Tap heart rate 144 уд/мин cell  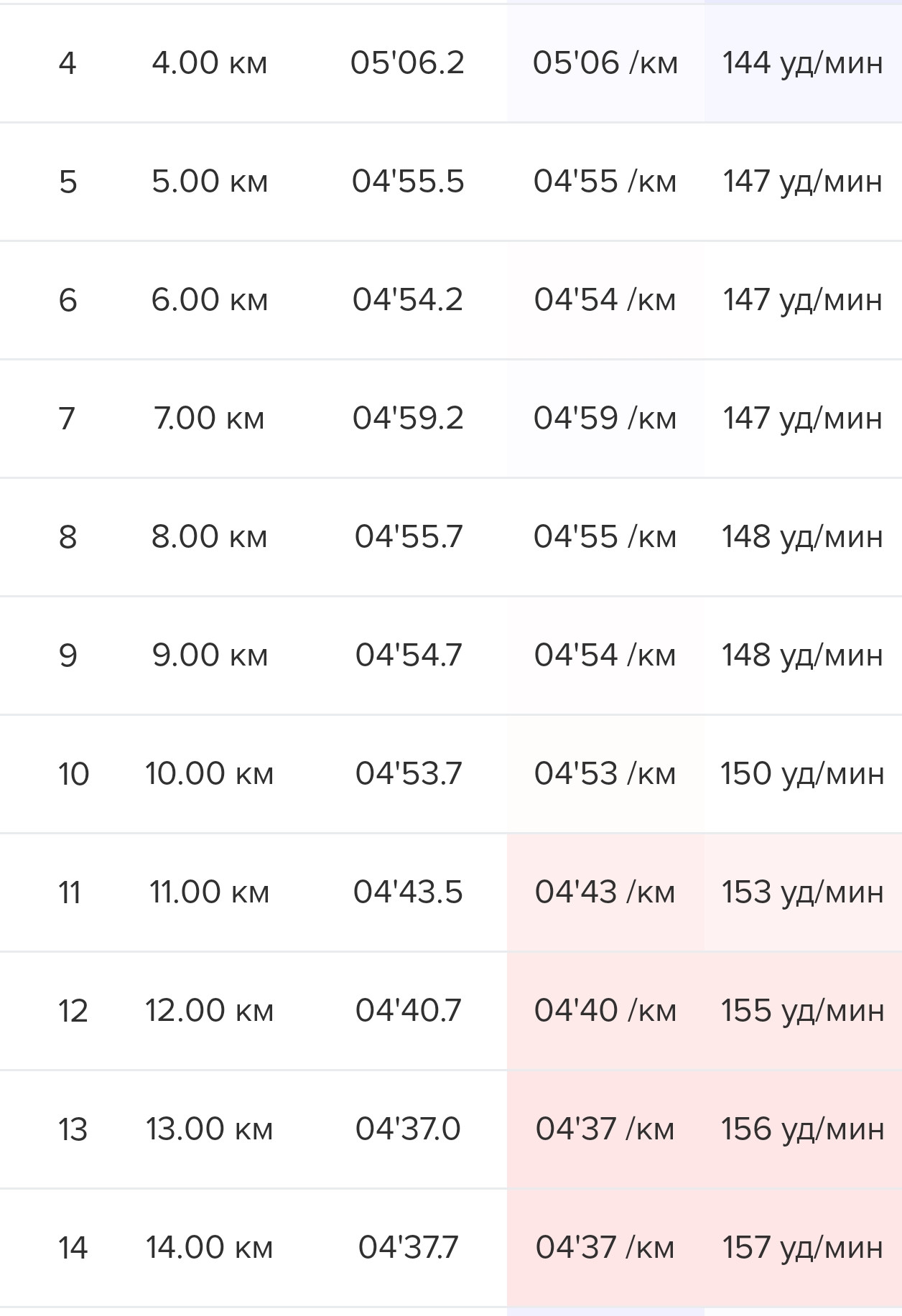pos(803,63)
